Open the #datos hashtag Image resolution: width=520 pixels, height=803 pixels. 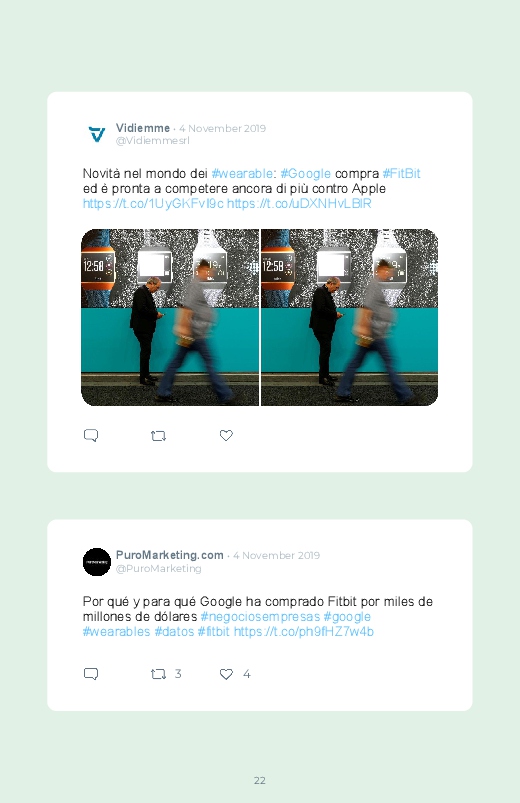point(174,631)
